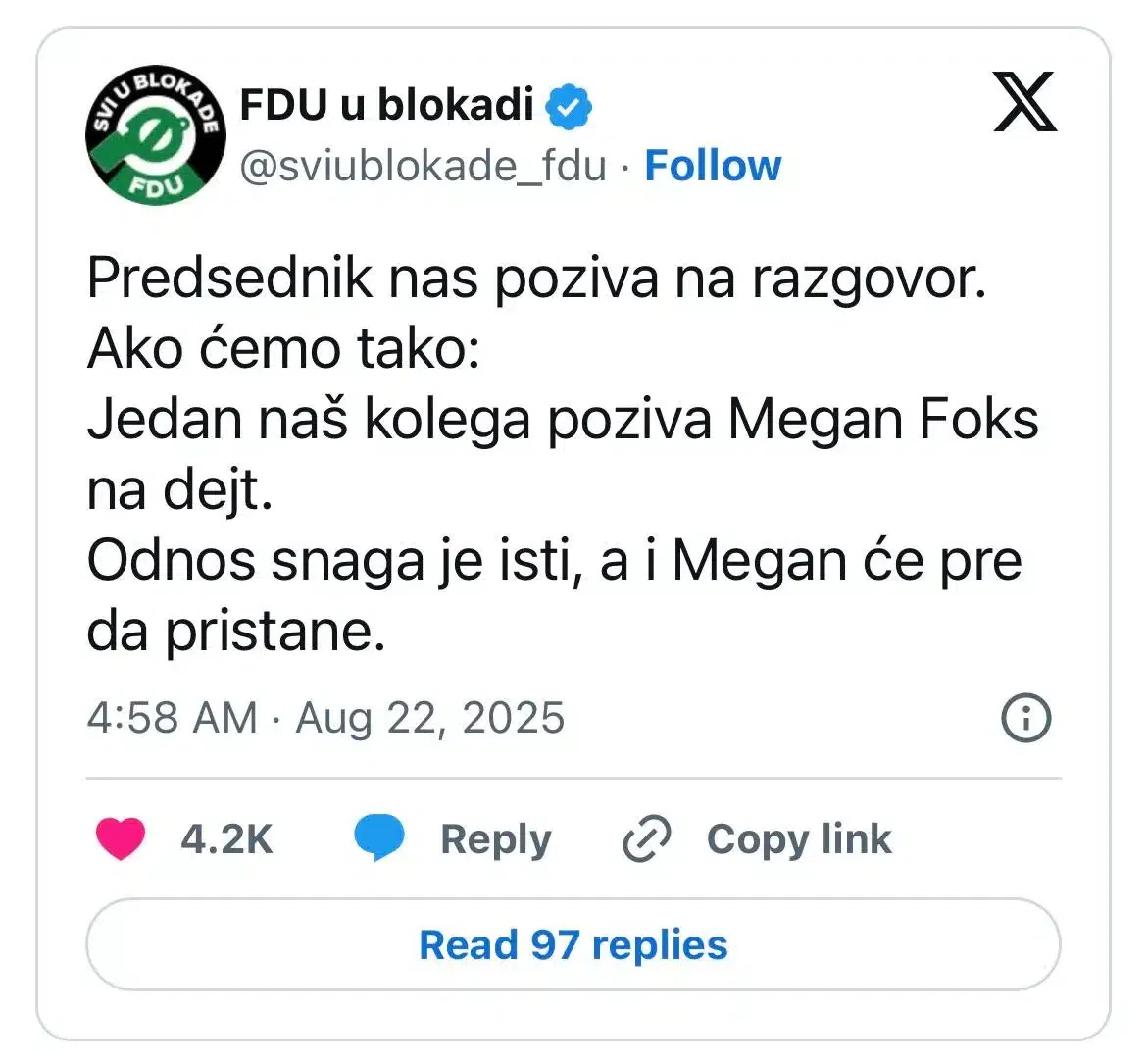Viewport: 1147px width, 1064px height.
Task: Click the sentence starting with Odnos snaga
Action: [x=554, y=561]
